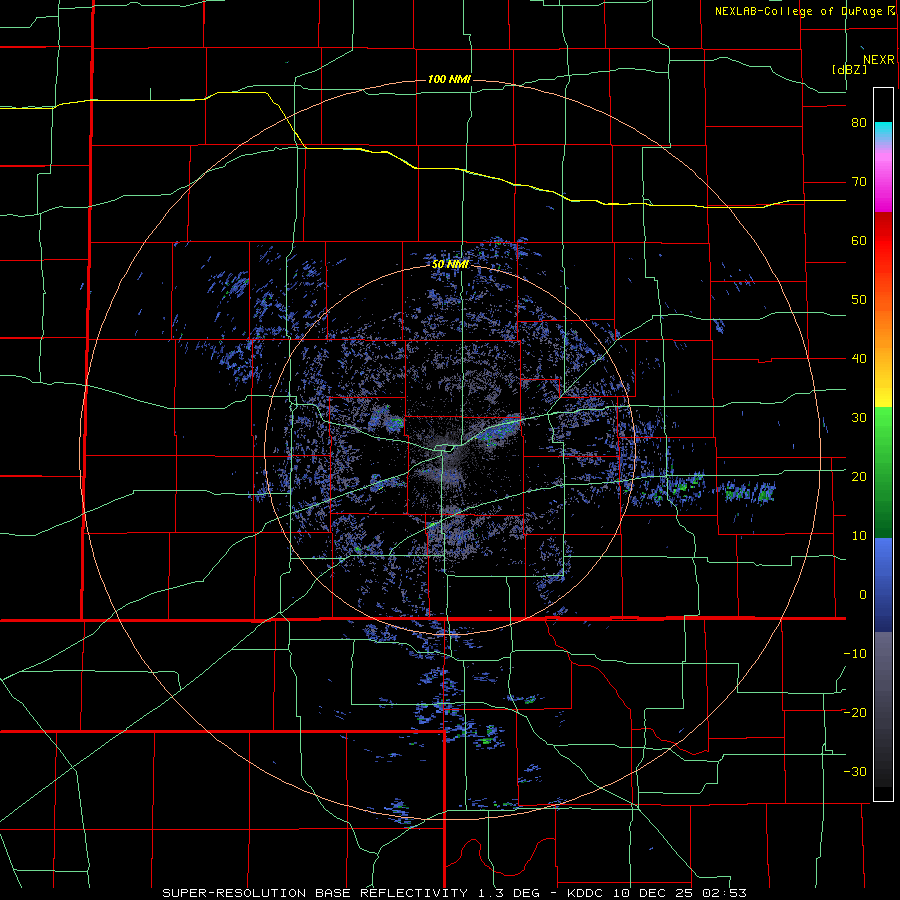This screenshot has width=900, height=900.
Task: Click the "80" value on the dBZ scale
Action: click(x=859, y=123)
